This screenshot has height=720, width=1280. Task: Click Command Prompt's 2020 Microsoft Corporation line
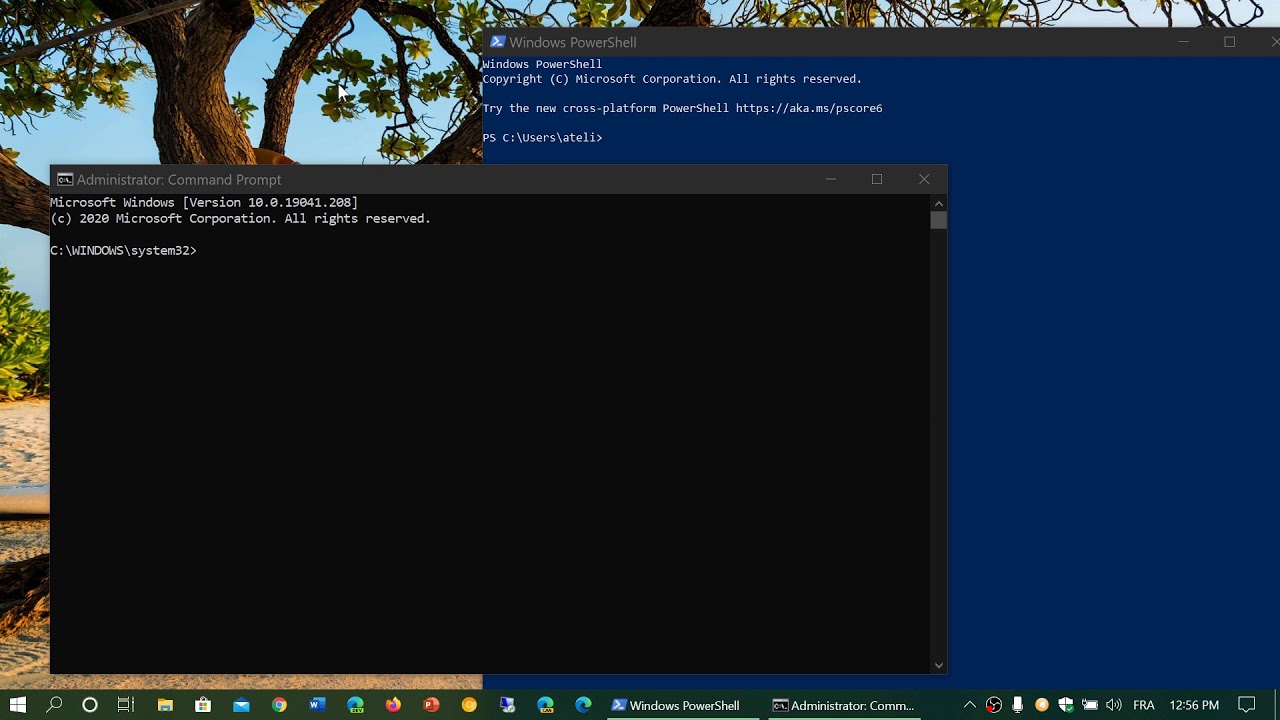[x=240, y=218]
